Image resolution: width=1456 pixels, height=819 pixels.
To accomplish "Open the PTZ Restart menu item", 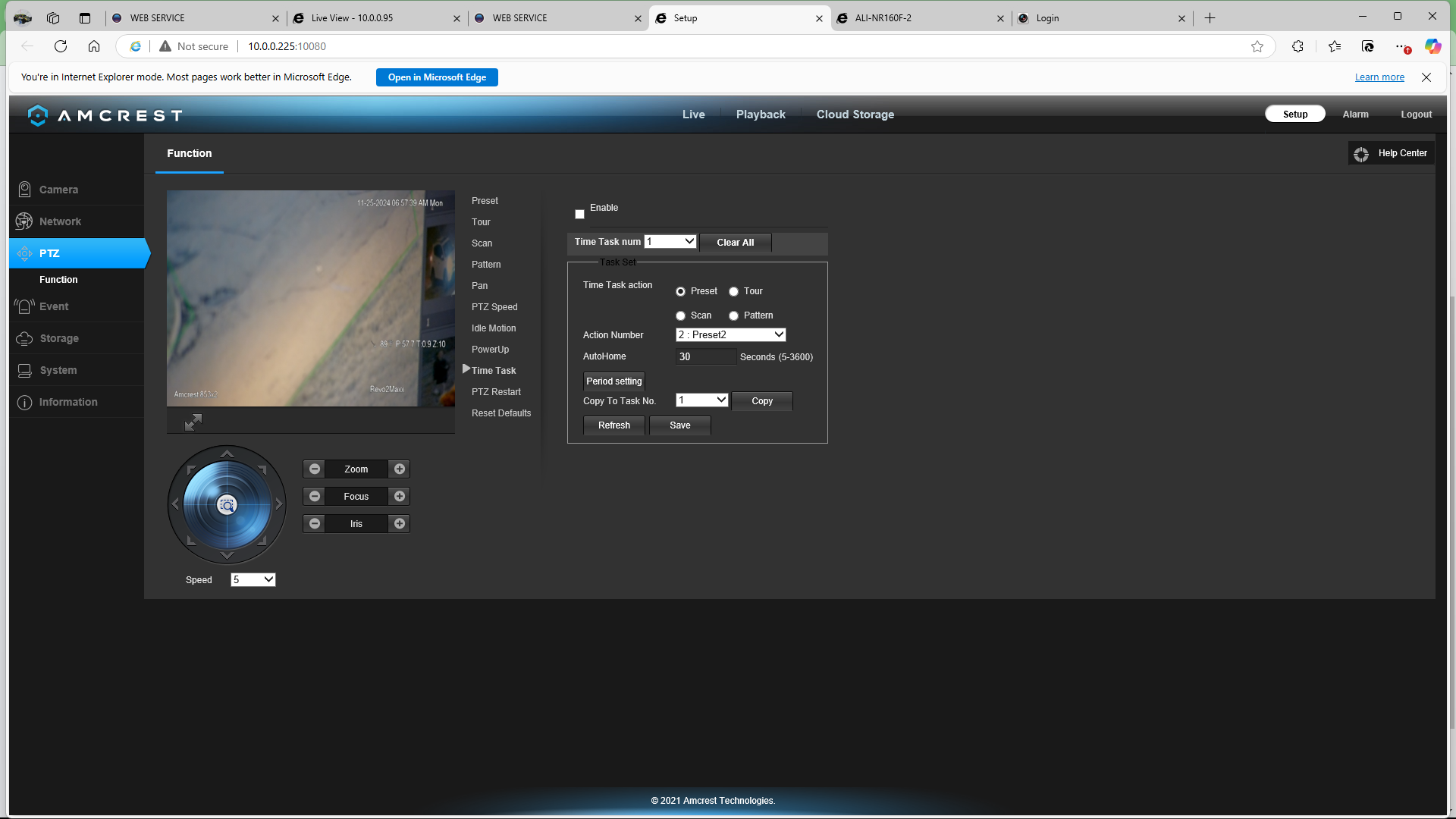I will pos(496,392).
